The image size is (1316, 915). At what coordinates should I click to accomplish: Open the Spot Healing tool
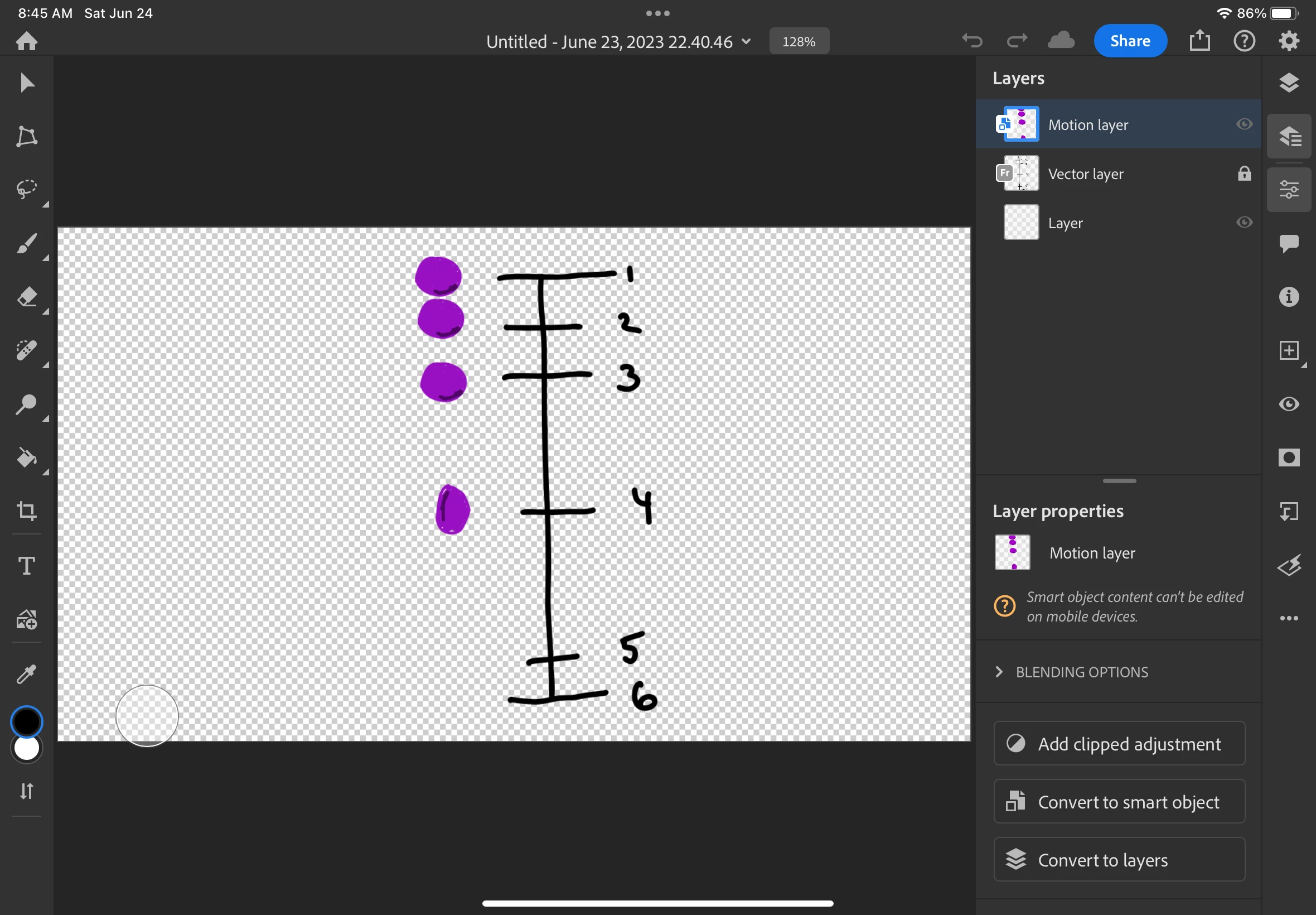[x=26, y=350]
